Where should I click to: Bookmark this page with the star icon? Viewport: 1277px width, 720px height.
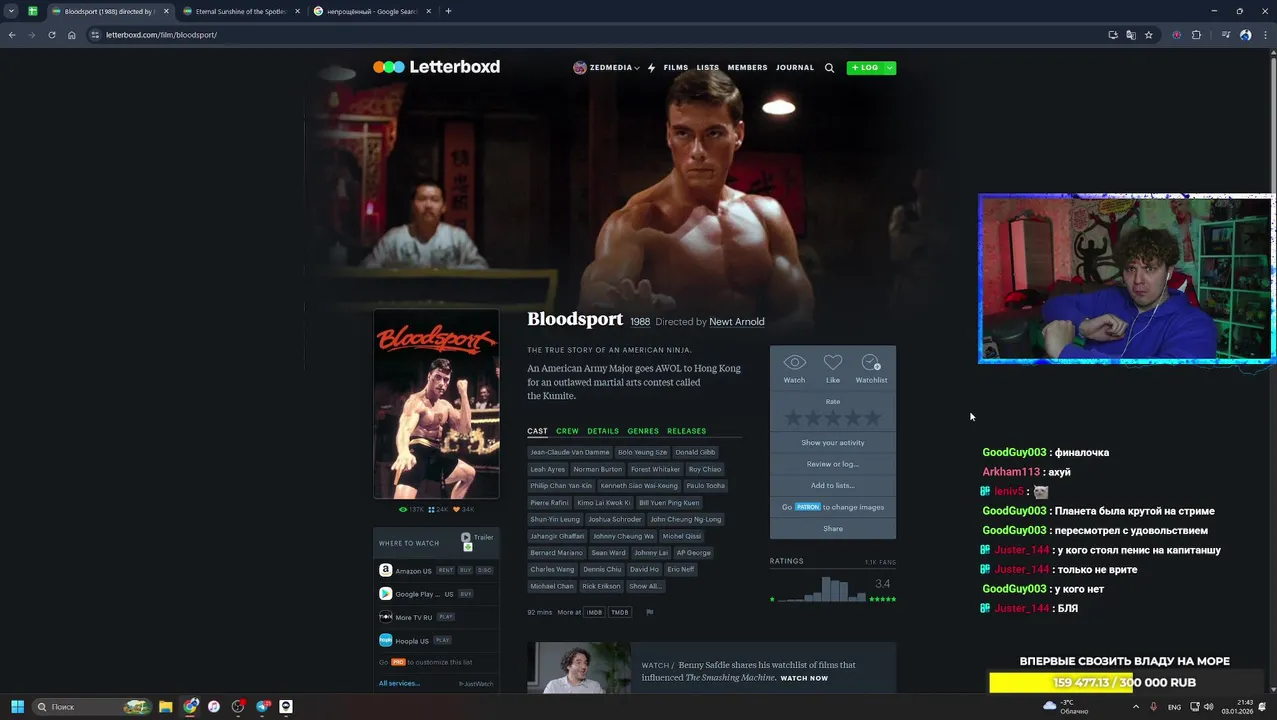click(x=1149, y=35)
